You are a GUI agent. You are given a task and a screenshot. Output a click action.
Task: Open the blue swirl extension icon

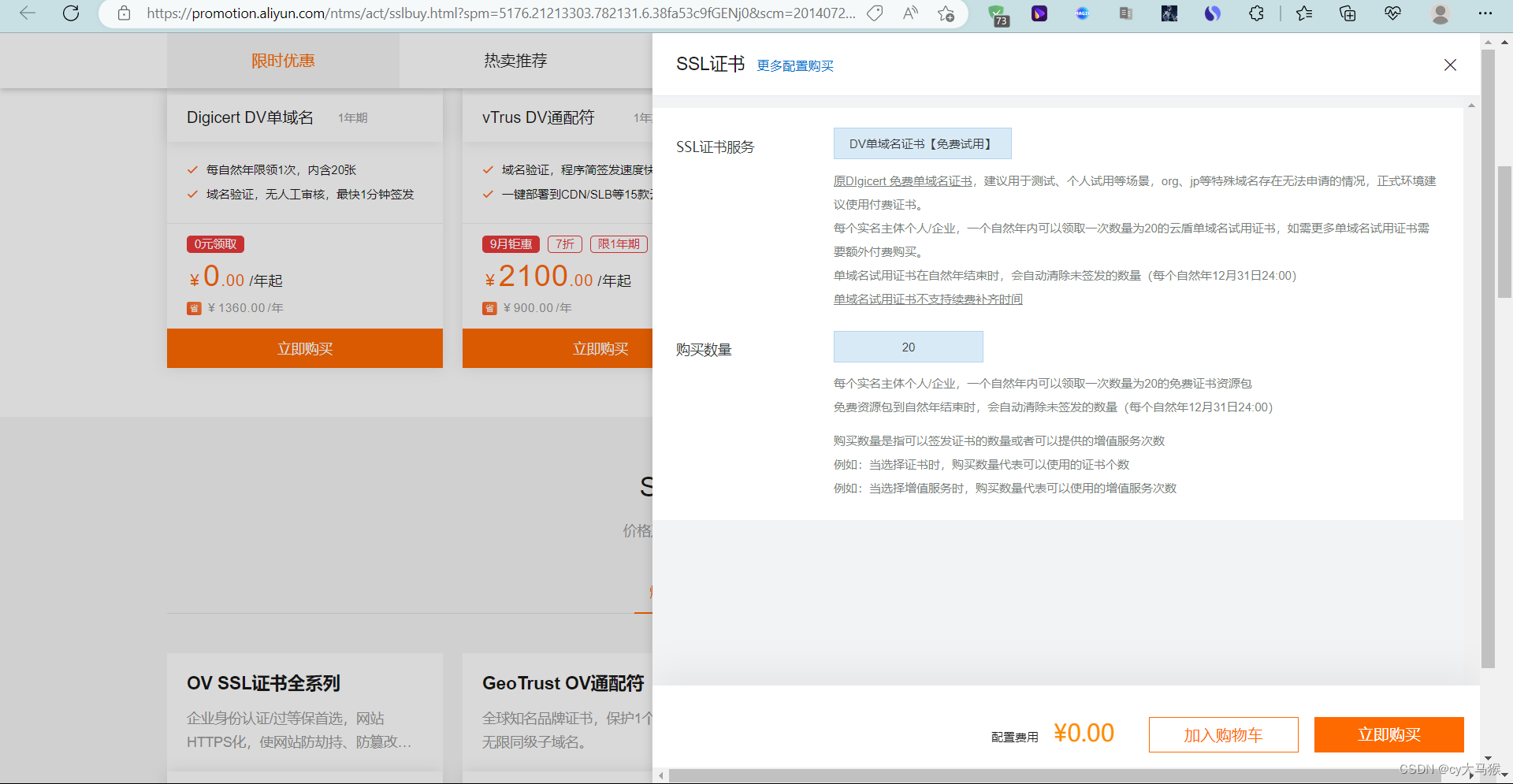[1213, 13]
